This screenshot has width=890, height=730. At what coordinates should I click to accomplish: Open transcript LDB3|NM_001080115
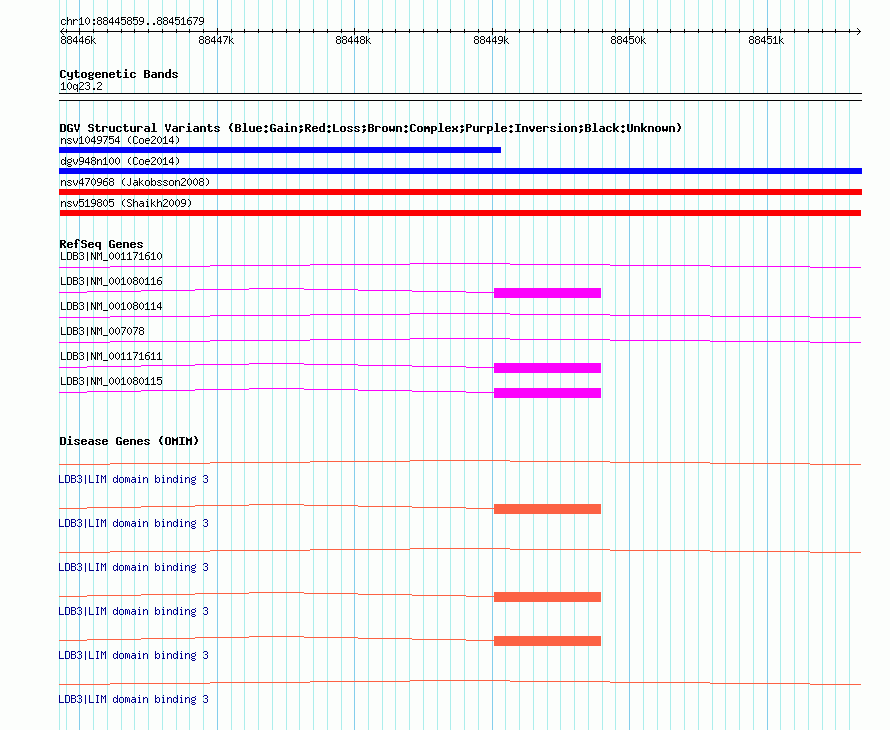pos(111,381)
